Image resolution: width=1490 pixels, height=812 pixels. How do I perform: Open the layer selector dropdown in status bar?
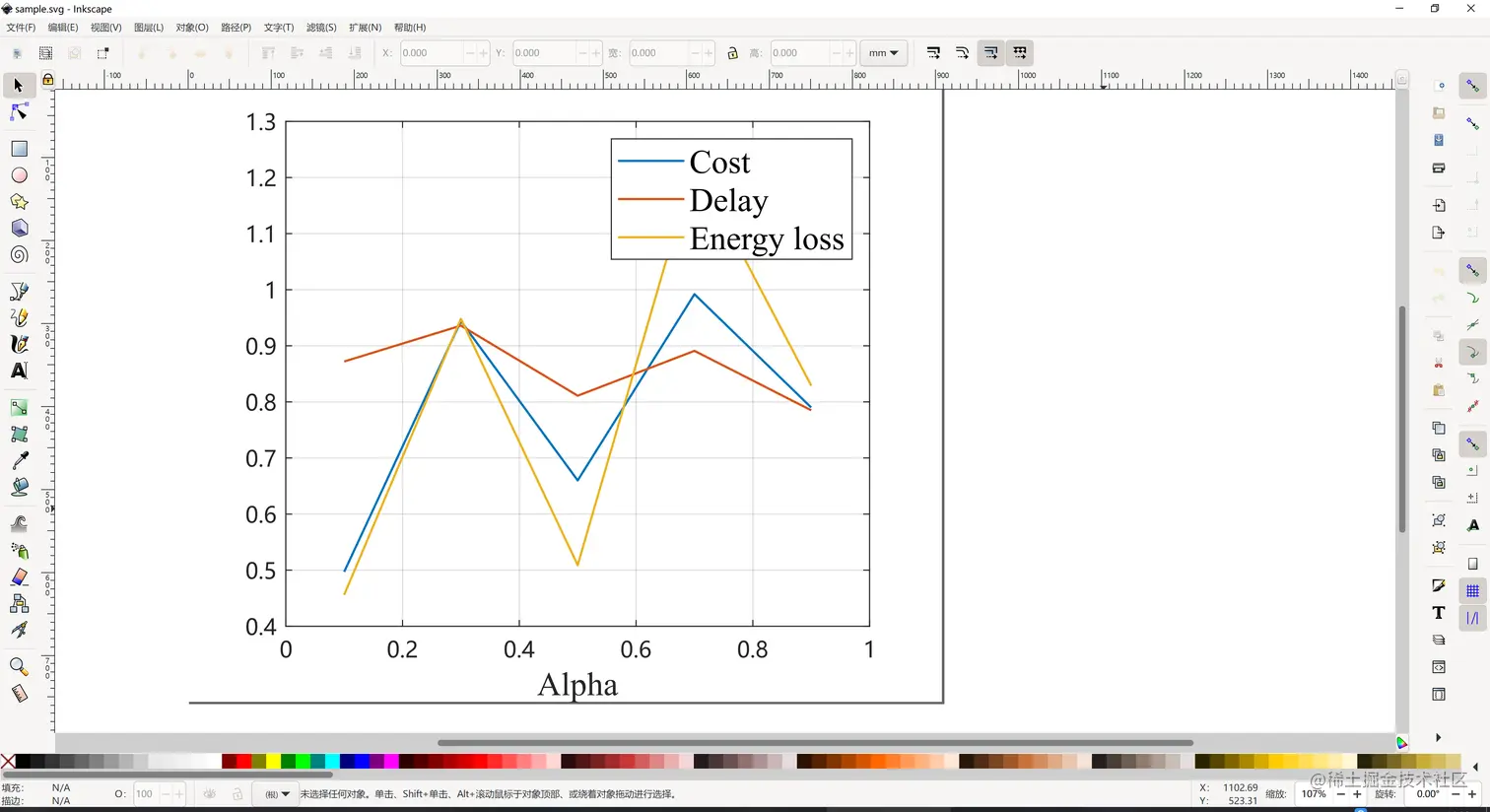click(277, 794)
